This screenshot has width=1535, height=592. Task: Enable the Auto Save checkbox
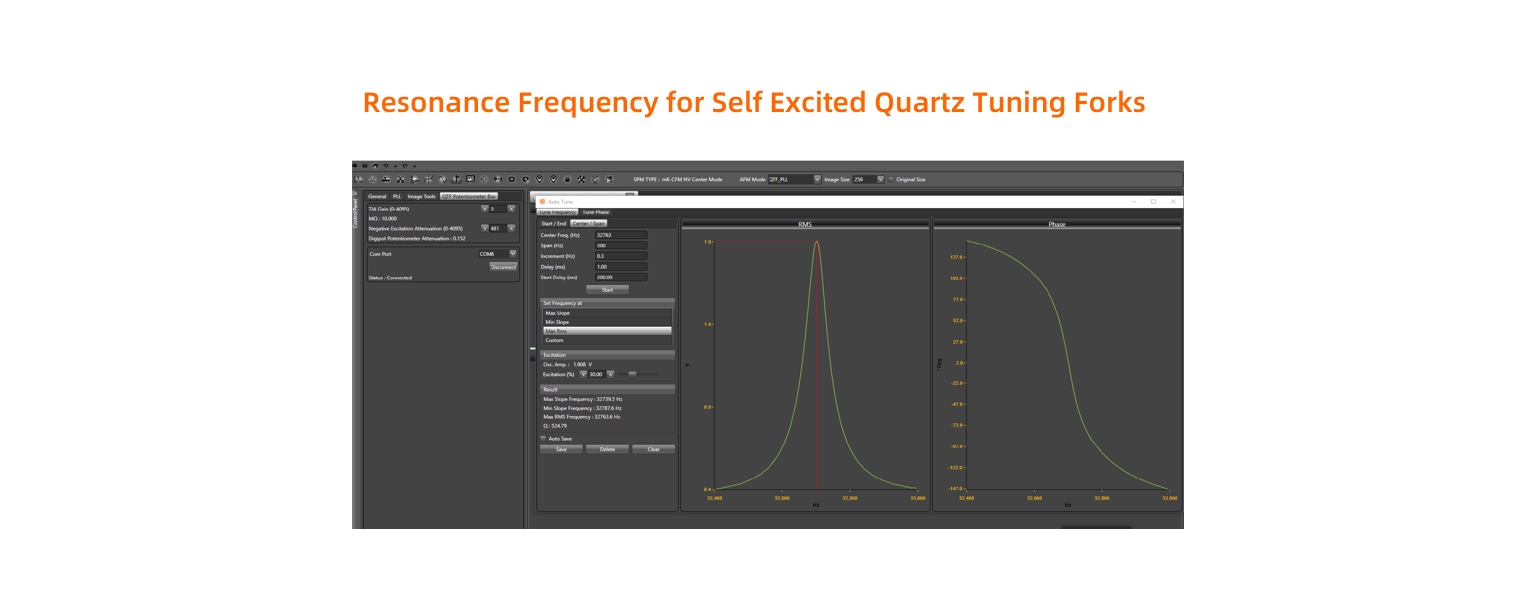click(x=543, y=438)
